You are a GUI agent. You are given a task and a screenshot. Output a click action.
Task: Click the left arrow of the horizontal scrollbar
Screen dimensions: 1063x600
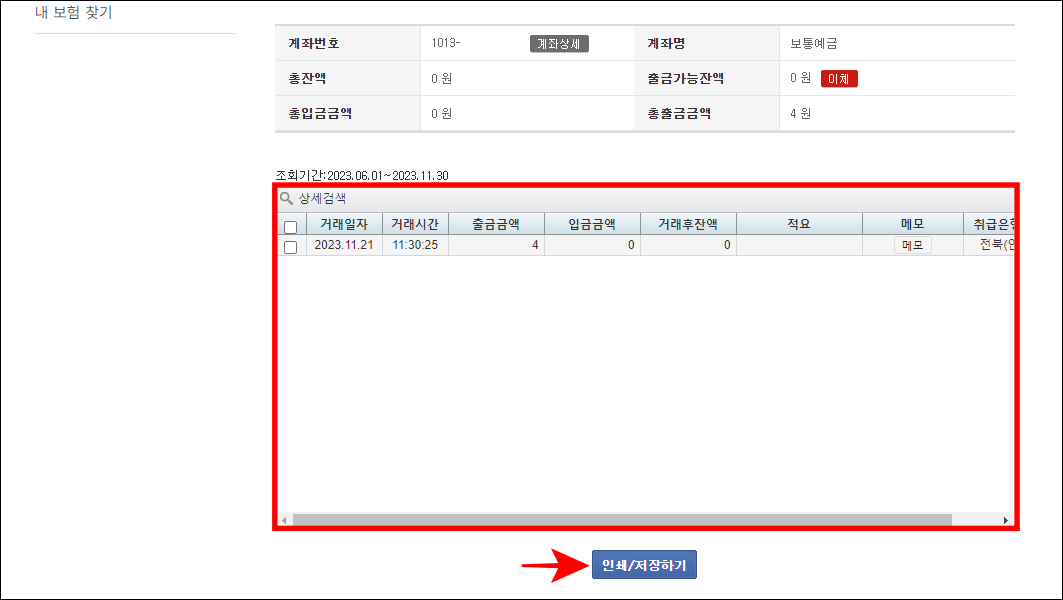[283, 518]
